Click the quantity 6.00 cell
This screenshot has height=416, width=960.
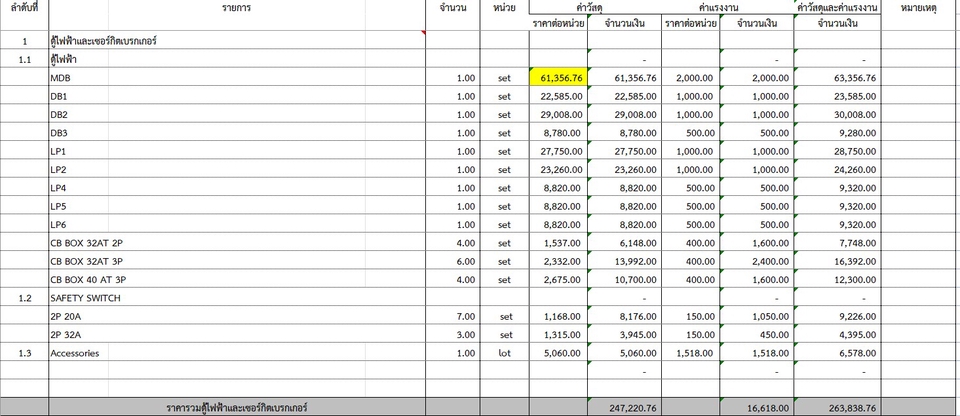[456, 261]
